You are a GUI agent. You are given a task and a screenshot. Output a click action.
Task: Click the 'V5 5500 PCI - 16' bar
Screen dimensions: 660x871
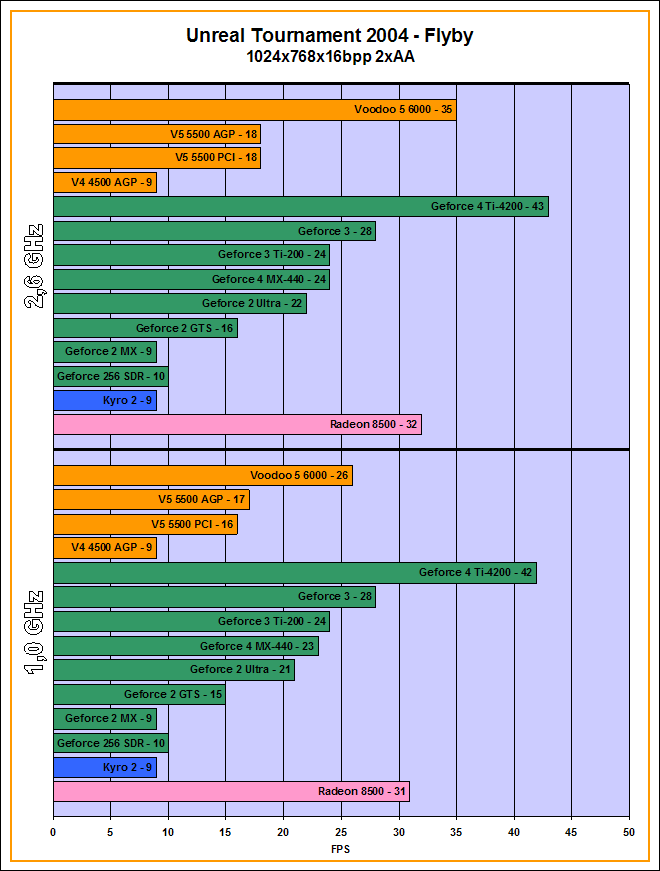click(x=145, y=524)
